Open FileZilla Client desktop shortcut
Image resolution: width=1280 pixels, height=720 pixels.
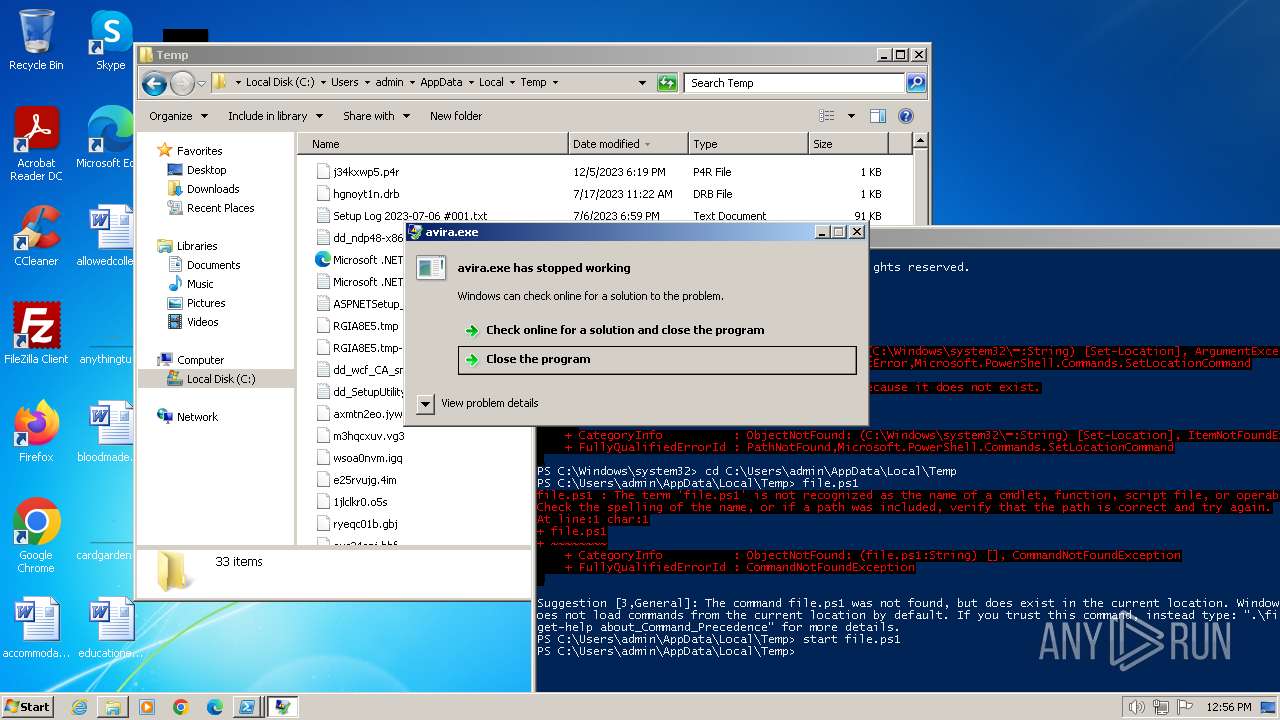(36, 334)
